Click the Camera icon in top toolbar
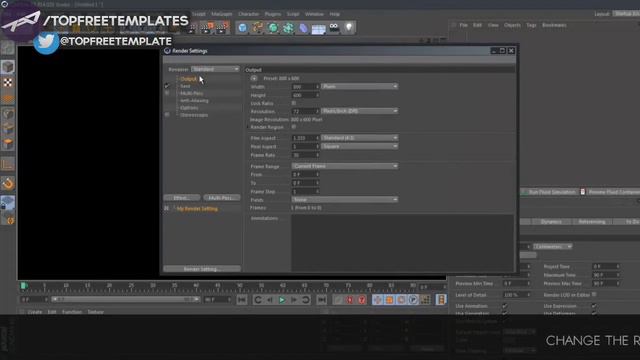Viewport: 640px width, 360px height. point(334,28)
